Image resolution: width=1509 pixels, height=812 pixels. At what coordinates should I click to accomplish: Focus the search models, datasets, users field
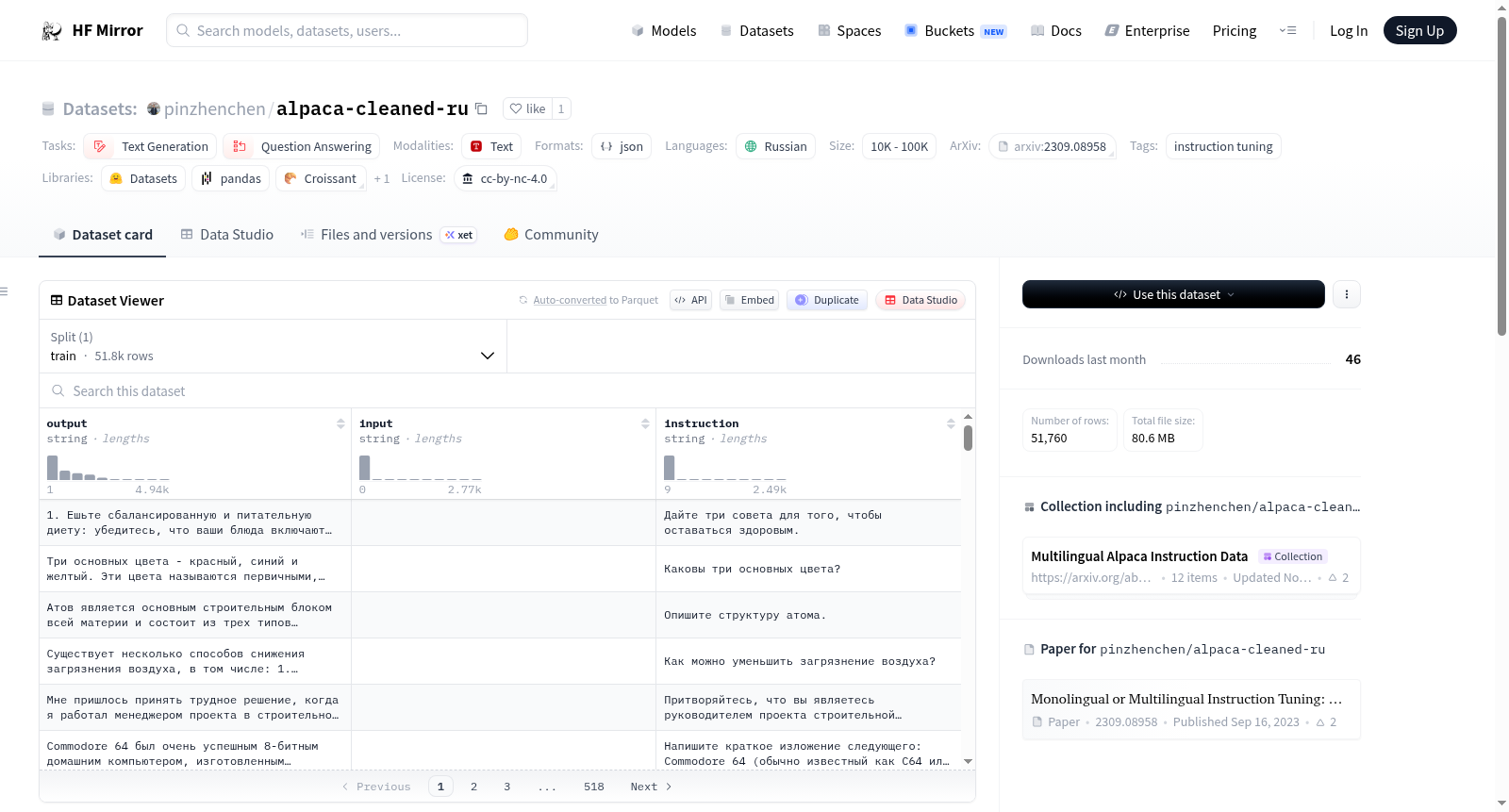pyautogui.click(x=347, y=31)
